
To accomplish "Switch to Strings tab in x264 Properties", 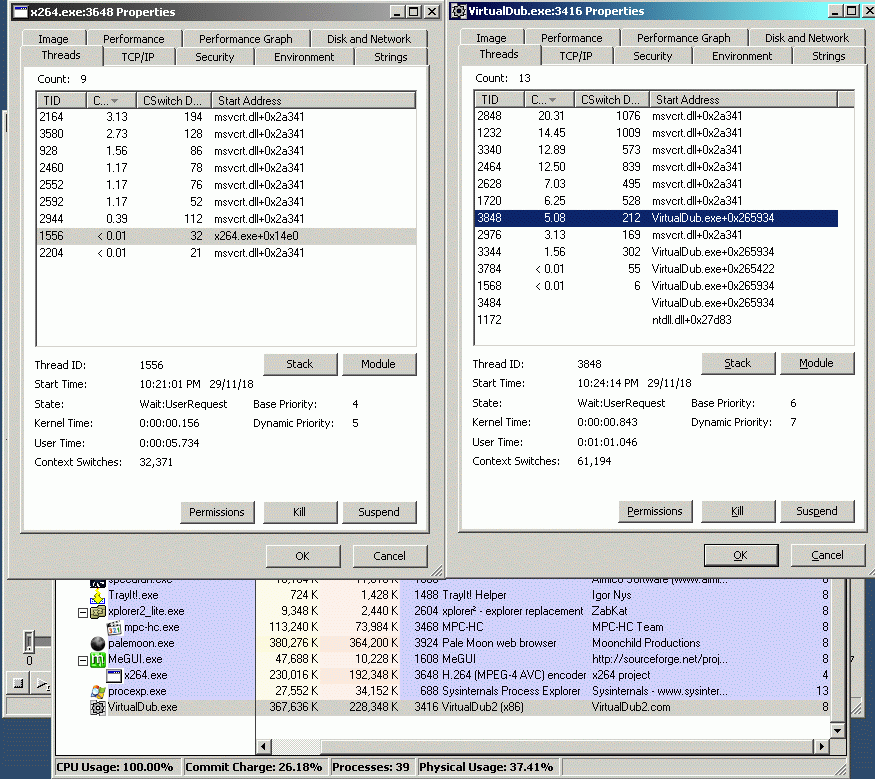I will [391, 57].
